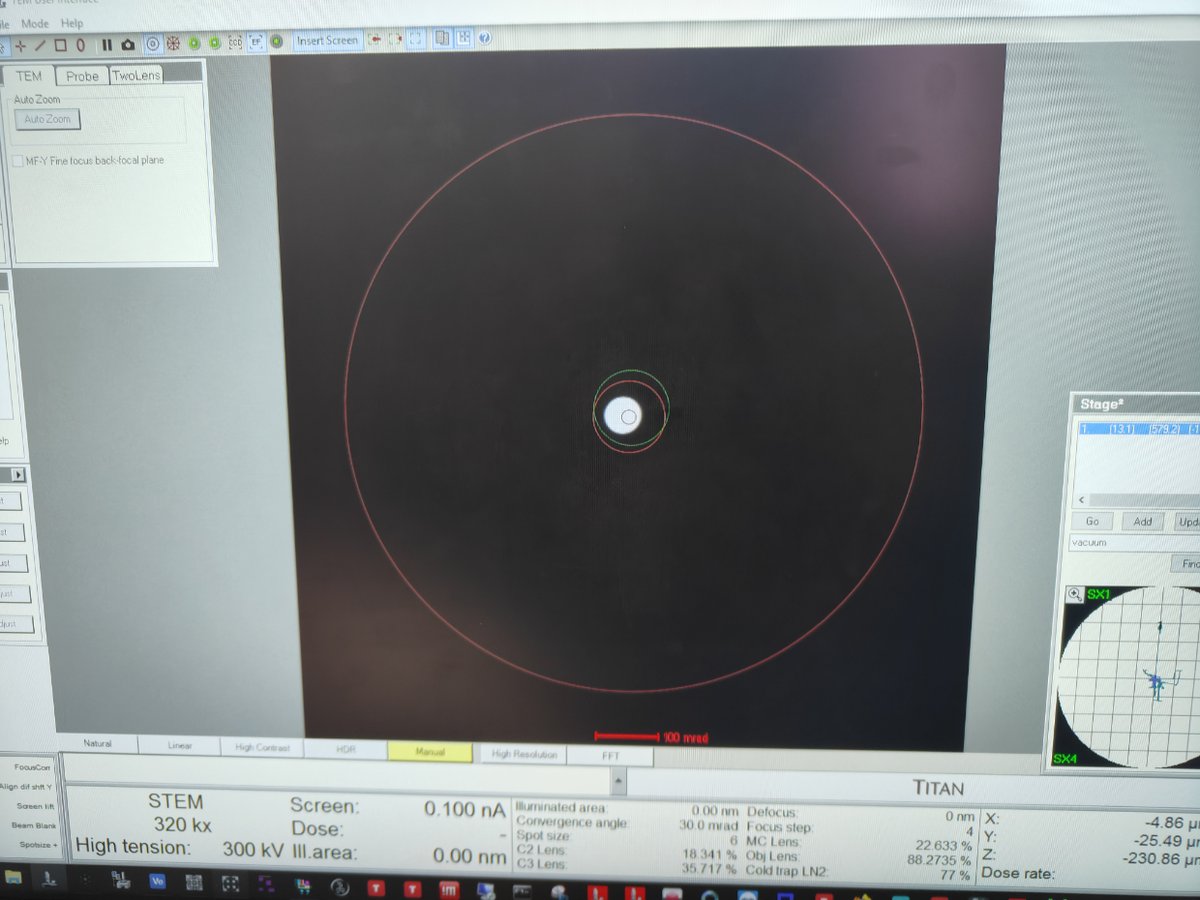
Task: Enable MF-Y fine focus back-focal plane
Action: 17,160
